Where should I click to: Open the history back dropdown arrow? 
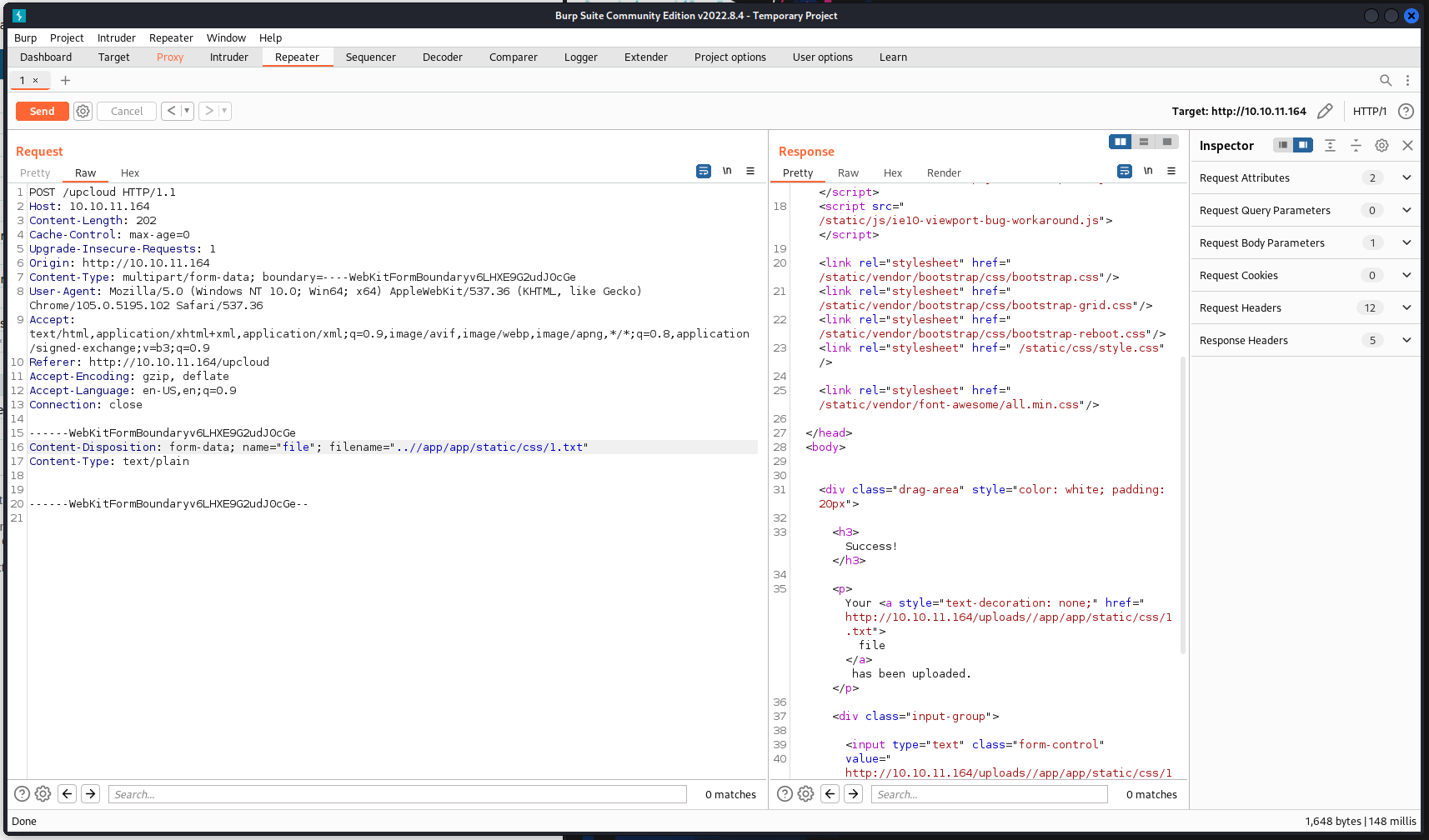point(187,111)
